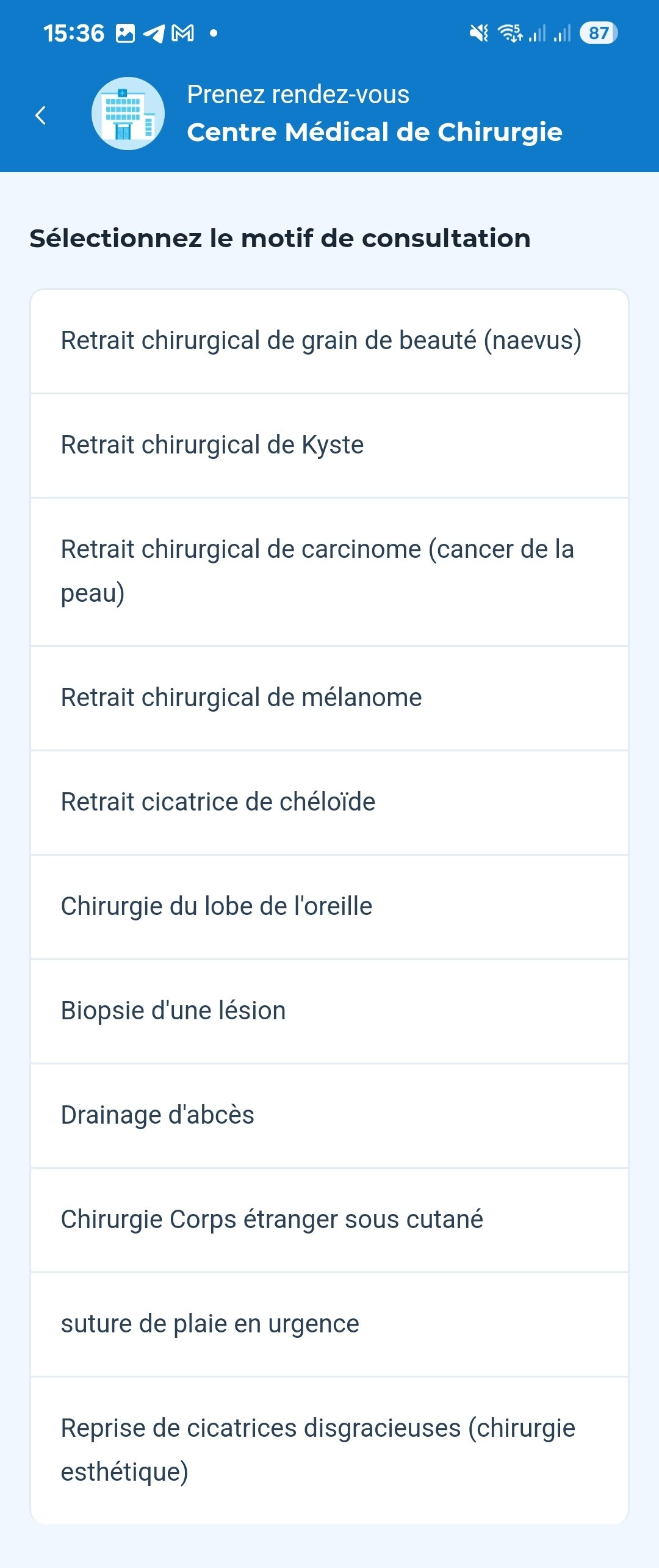Tap the medical center building avatar

(x=128, y=114)
